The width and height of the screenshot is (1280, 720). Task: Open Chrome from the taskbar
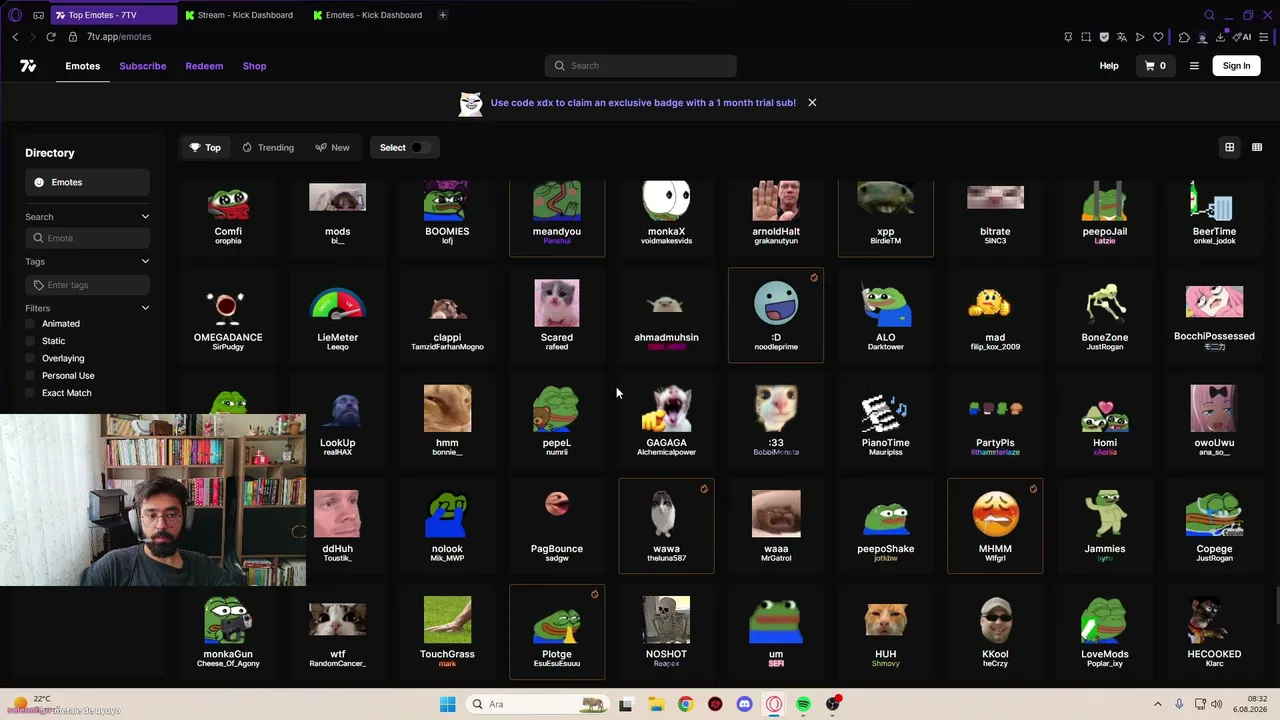coord(685,704)
